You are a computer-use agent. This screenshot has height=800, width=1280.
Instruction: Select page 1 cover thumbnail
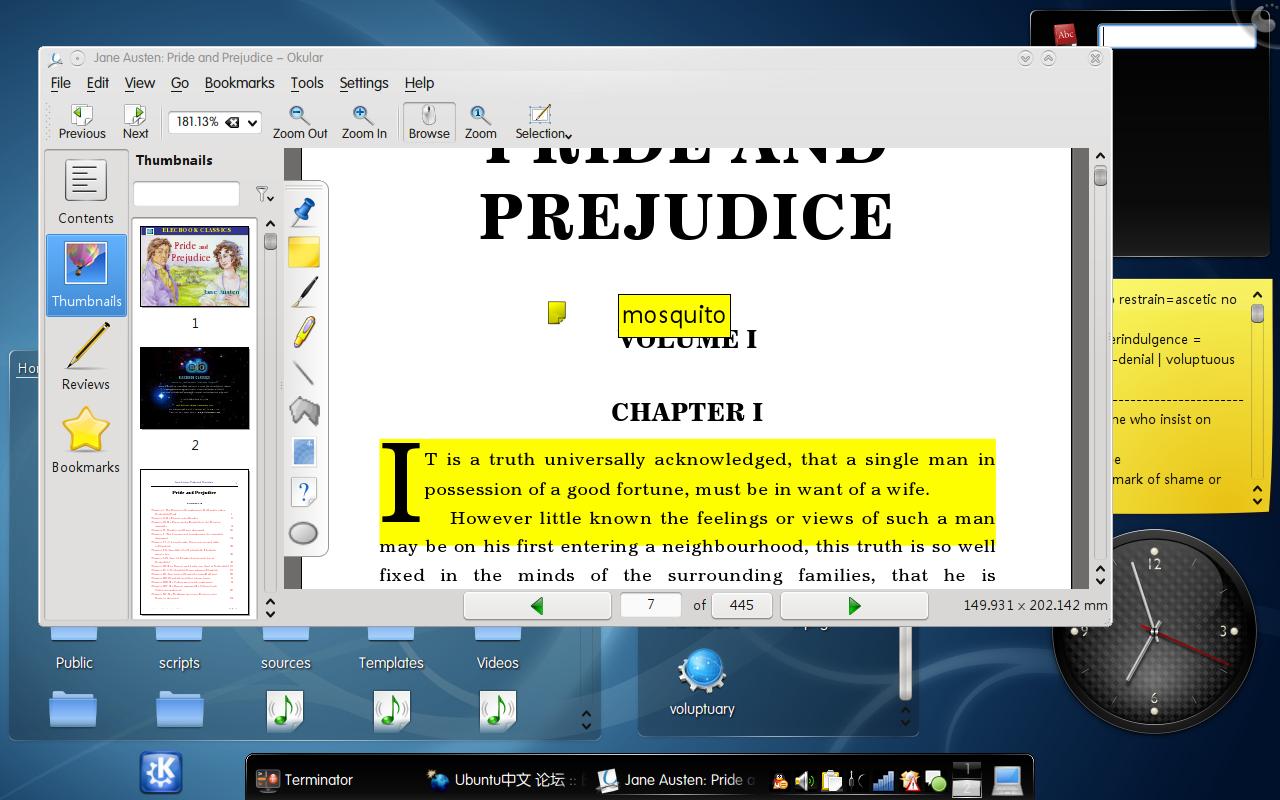pyautogui.click(x=194, y=266)
